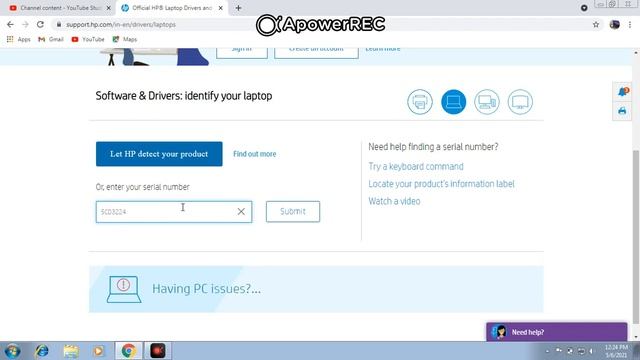This screenshot has height=360, width=640.
Task: Close the HP Laptop Drivers tab
Action: (x=221, y=8)
